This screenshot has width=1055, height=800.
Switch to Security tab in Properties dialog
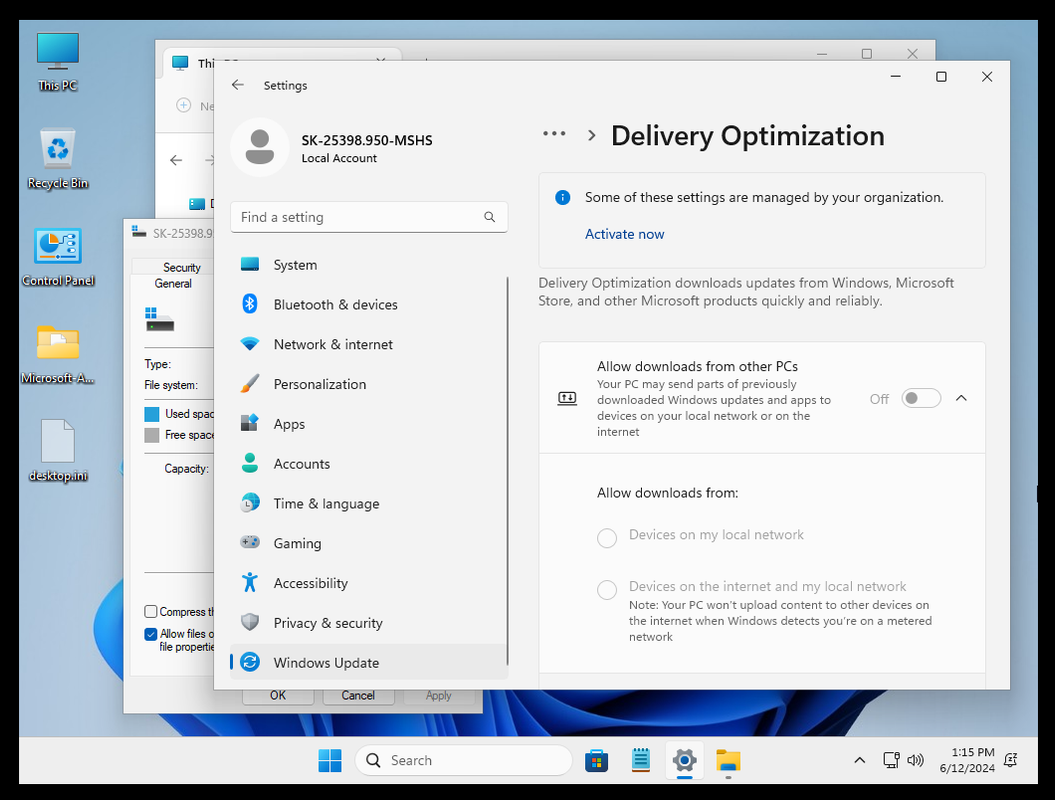pyautogui.click(x=181, y=267)
